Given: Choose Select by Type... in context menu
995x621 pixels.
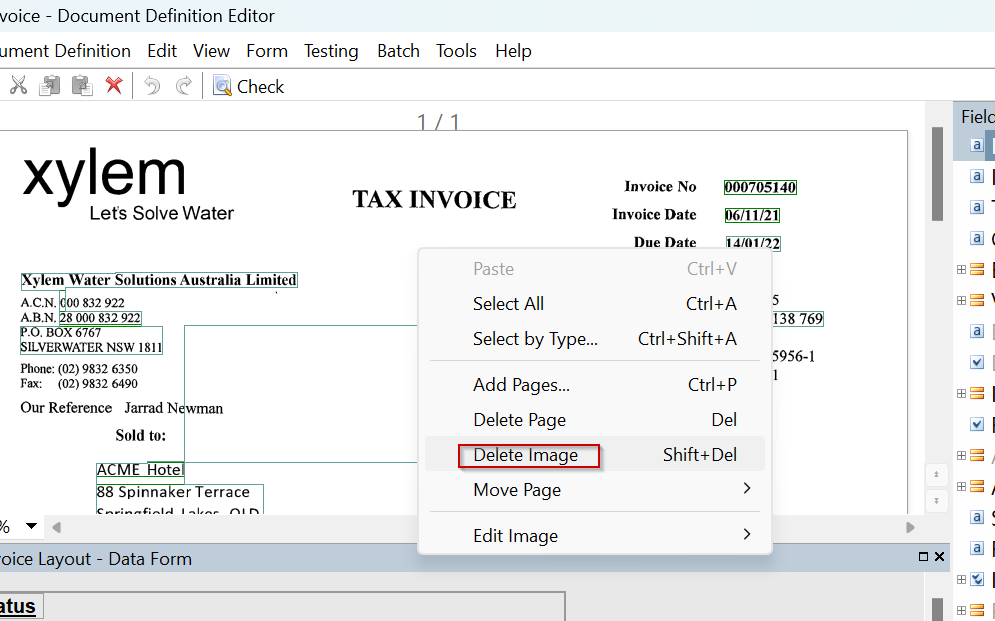Looking at the screenshot, I should 595,339.
